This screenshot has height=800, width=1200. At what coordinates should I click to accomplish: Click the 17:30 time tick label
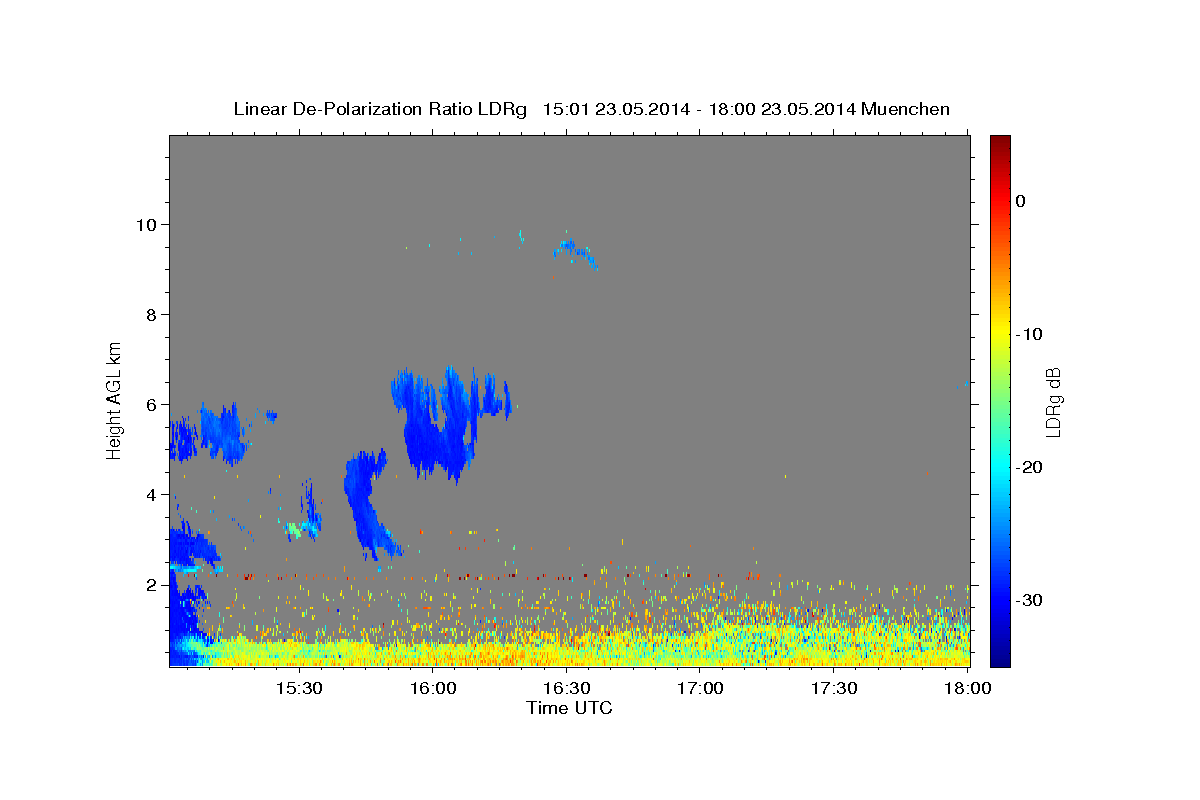pyautogui.click(x=835, y=688)
